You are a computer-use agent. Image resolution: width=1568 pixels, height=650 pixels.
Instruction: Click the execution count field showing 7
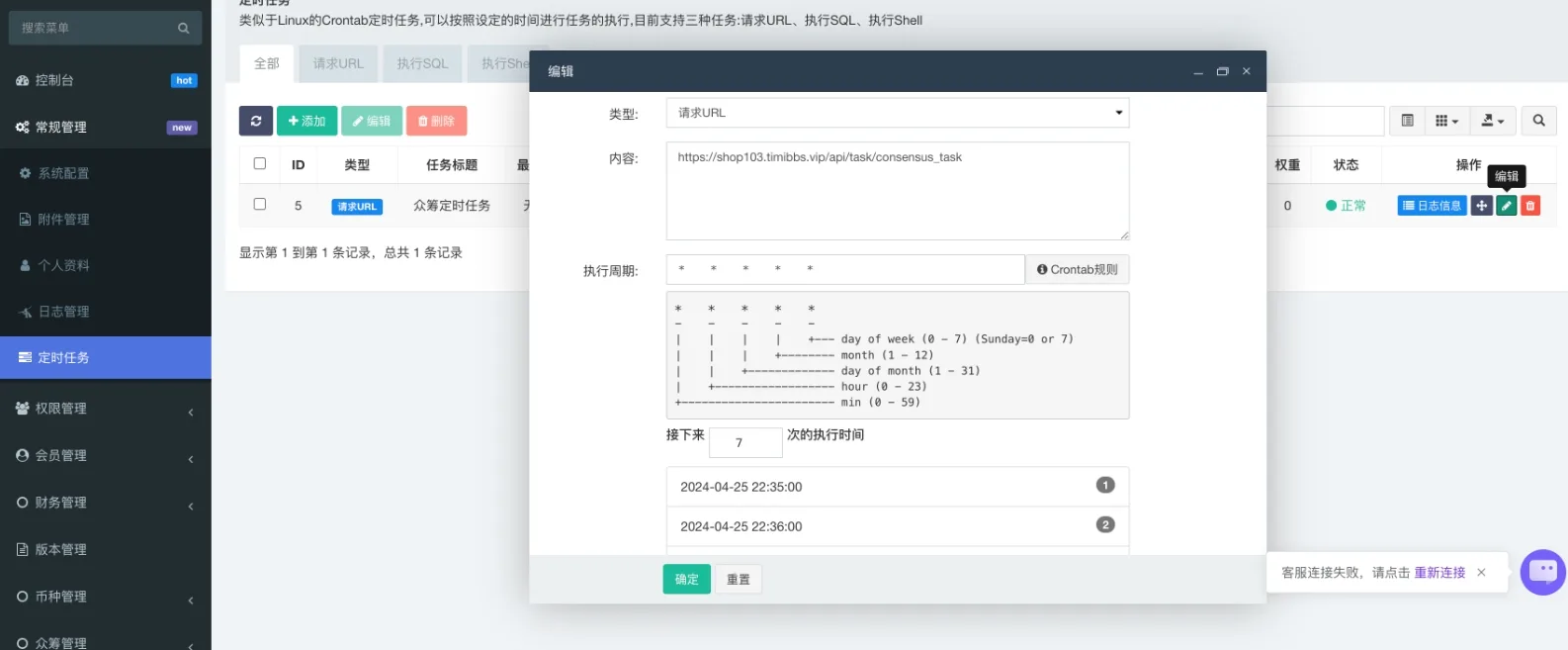click(x=745, y=442)
